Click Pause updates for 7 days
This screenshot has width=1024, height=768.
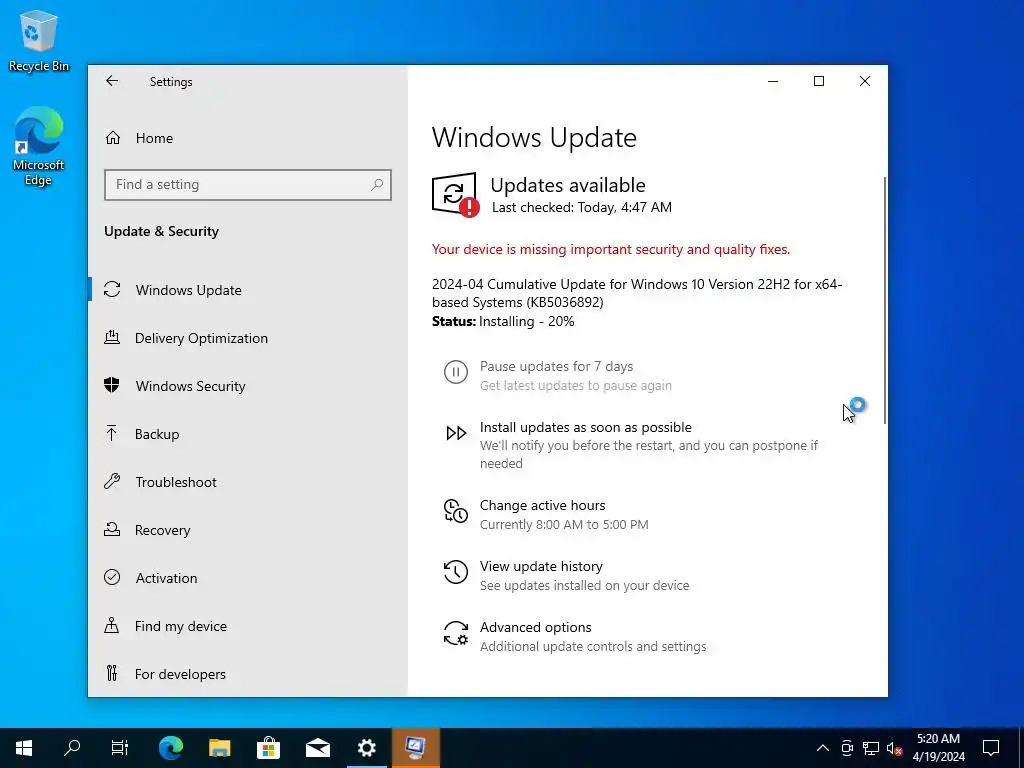[x=556, y=366]
